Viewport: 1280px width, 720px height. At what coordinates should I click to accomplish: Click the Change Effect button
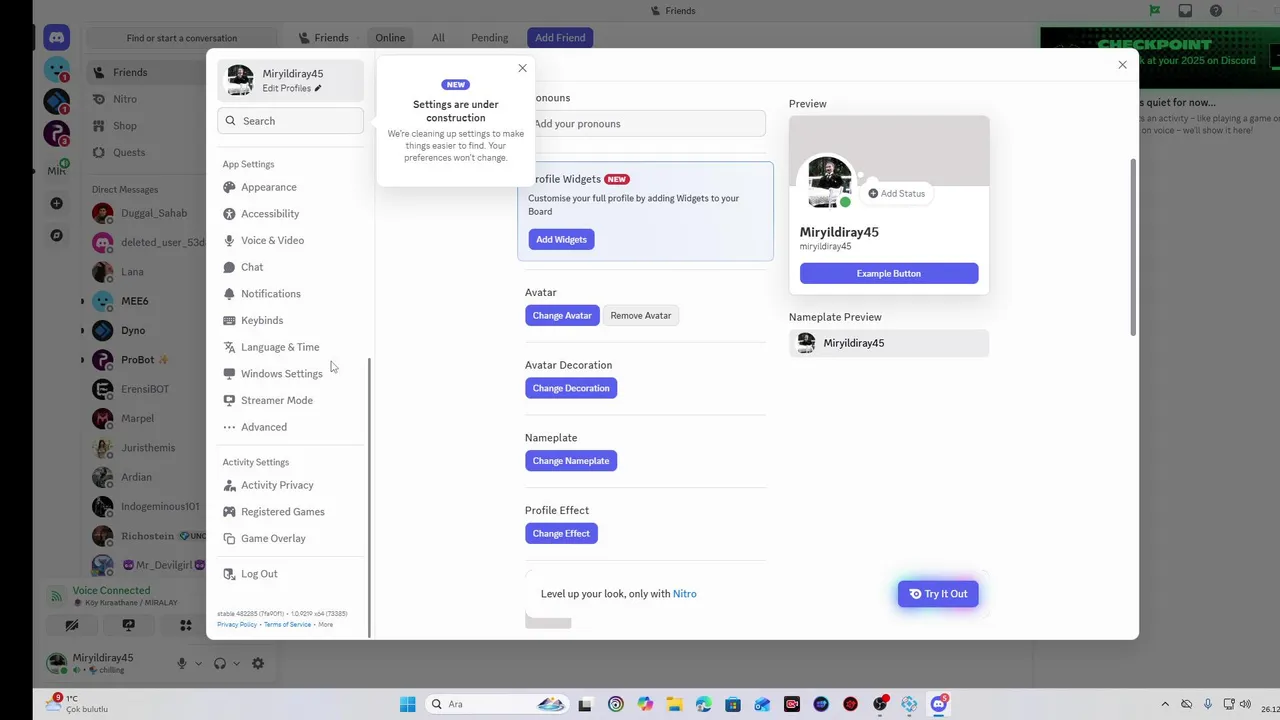[561, 534]
